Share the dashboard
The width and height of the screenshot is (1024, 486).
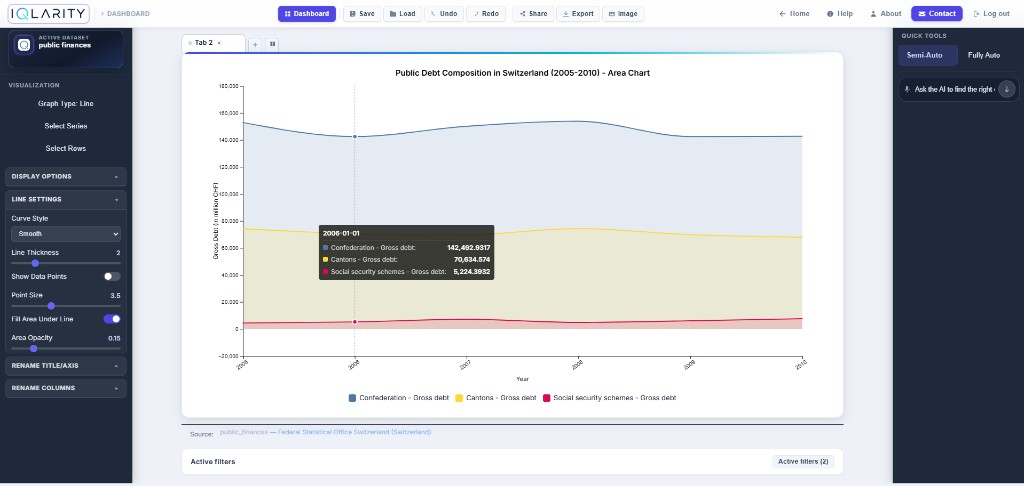pos(533,14)
